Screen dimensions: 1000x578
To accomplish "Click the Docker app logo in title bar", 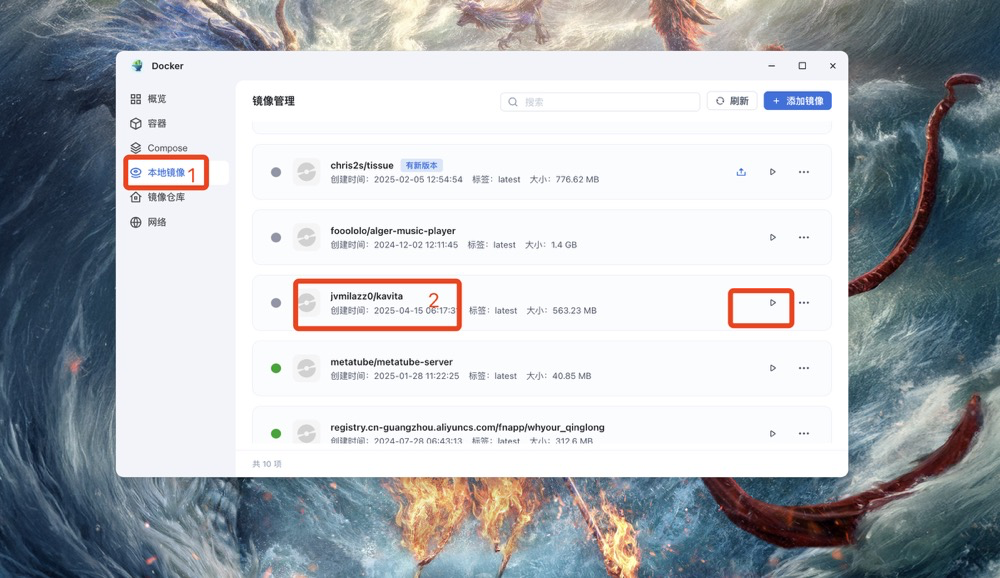I will pos(137,66).
